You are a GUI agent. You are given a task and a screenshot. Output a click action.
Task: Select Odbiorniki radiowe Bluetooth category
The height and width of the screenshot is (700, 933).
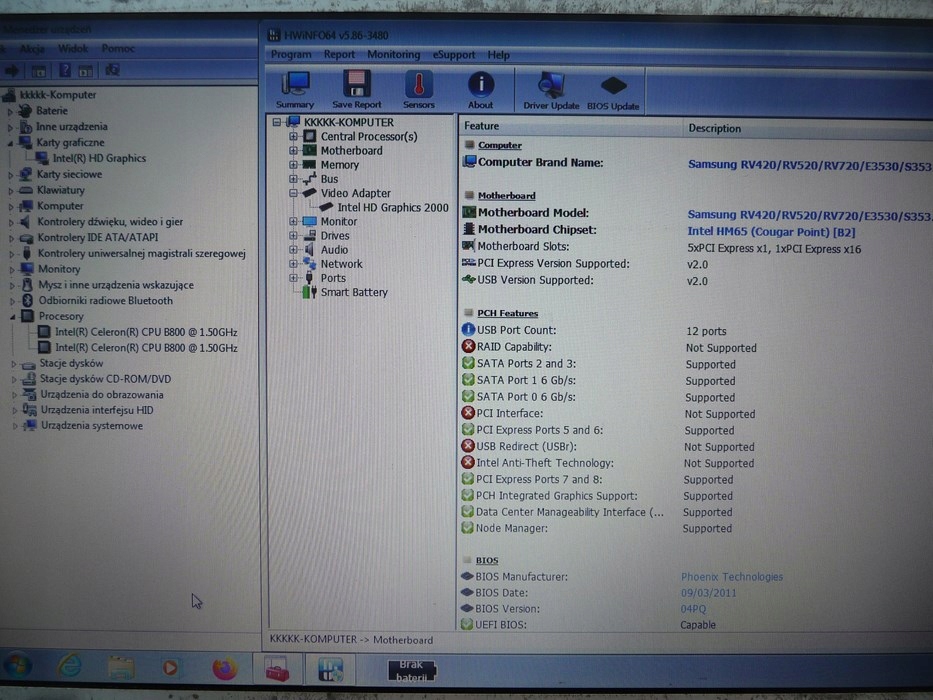(105, 301)
